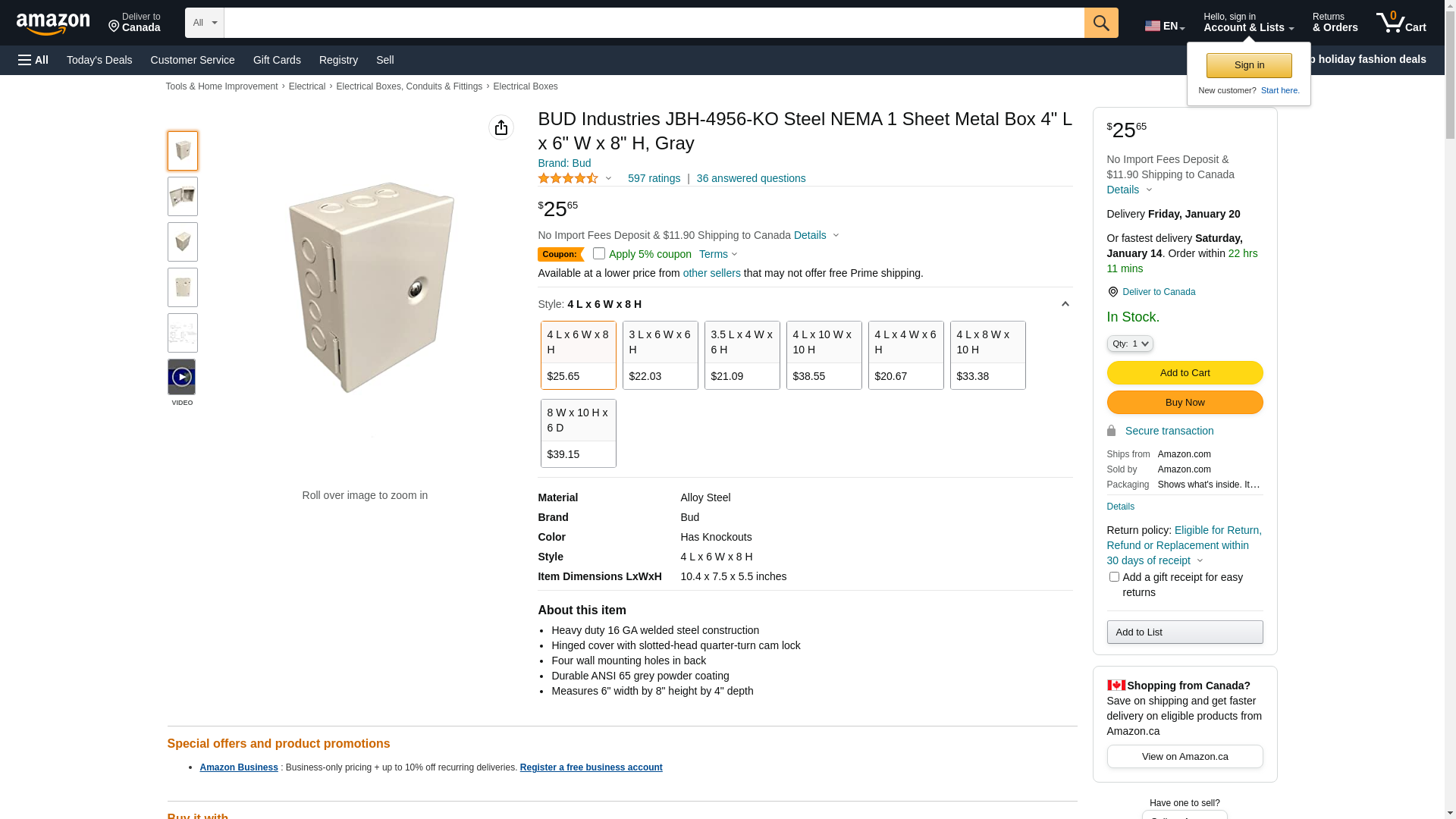
Task: Open the 36 answered questions link
Action: pos(751,178)
